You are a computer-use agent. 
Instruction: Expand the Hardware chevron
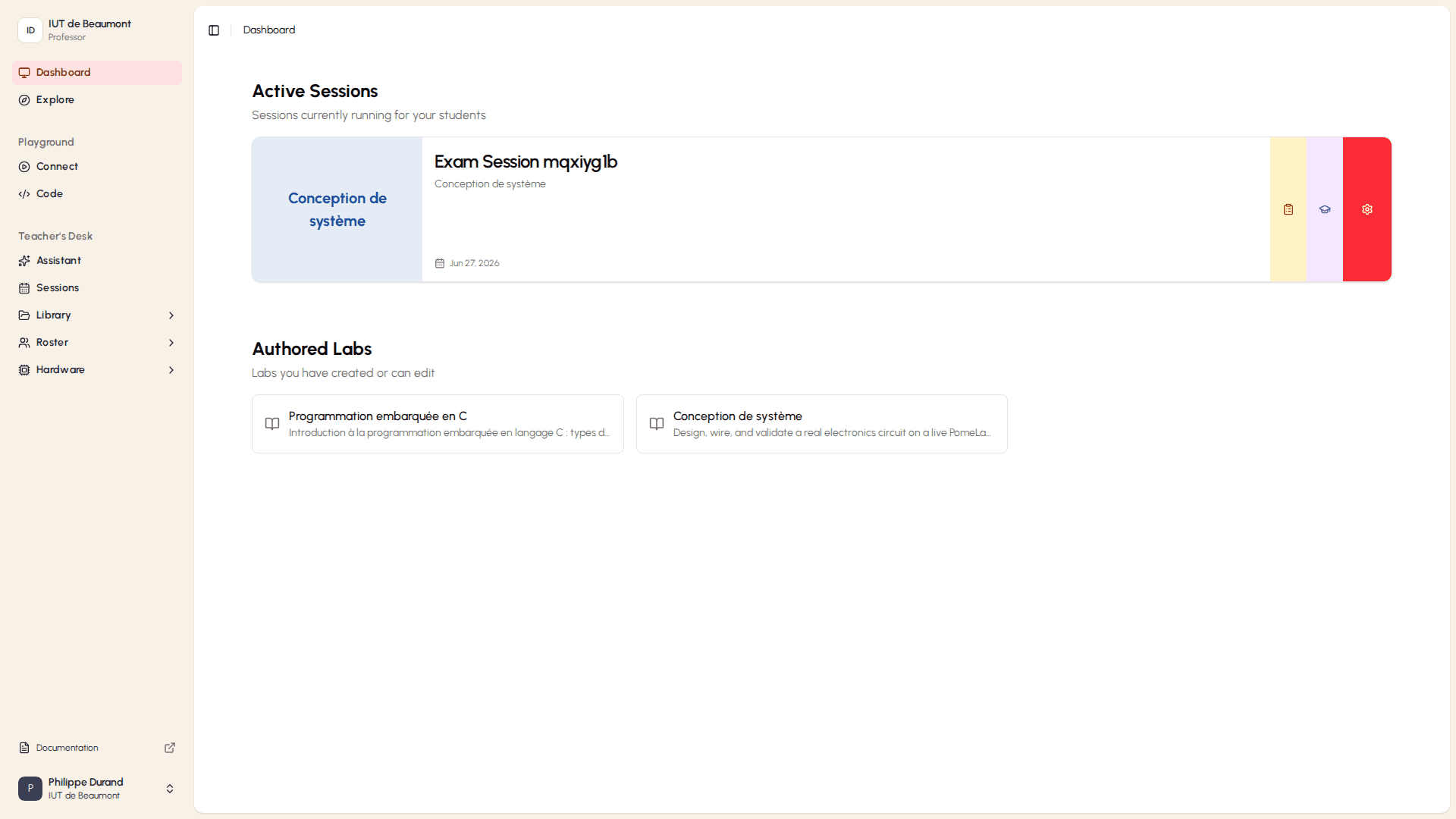coord(171,370)
